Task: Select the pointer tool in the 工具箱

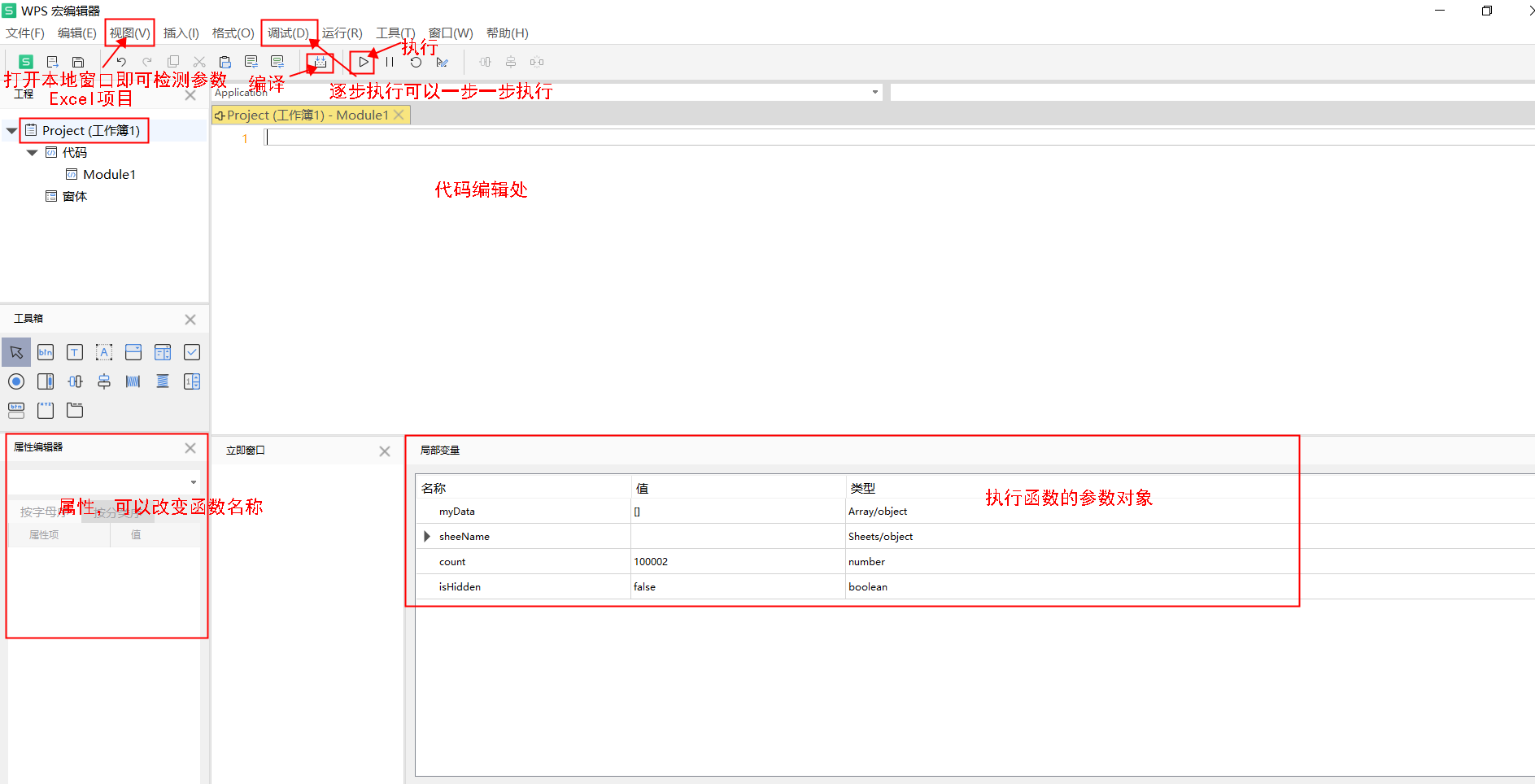Action: point(16,352)
